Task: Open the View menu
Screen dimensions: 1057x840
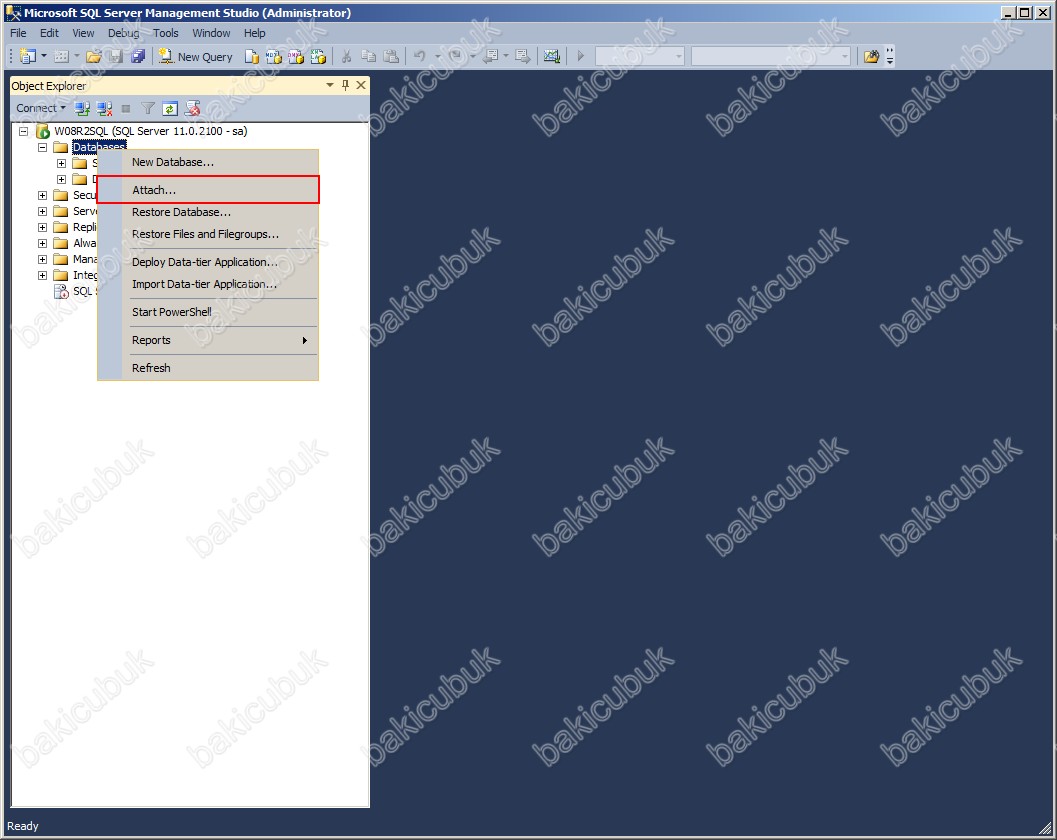Action: (x=83, y=33)
